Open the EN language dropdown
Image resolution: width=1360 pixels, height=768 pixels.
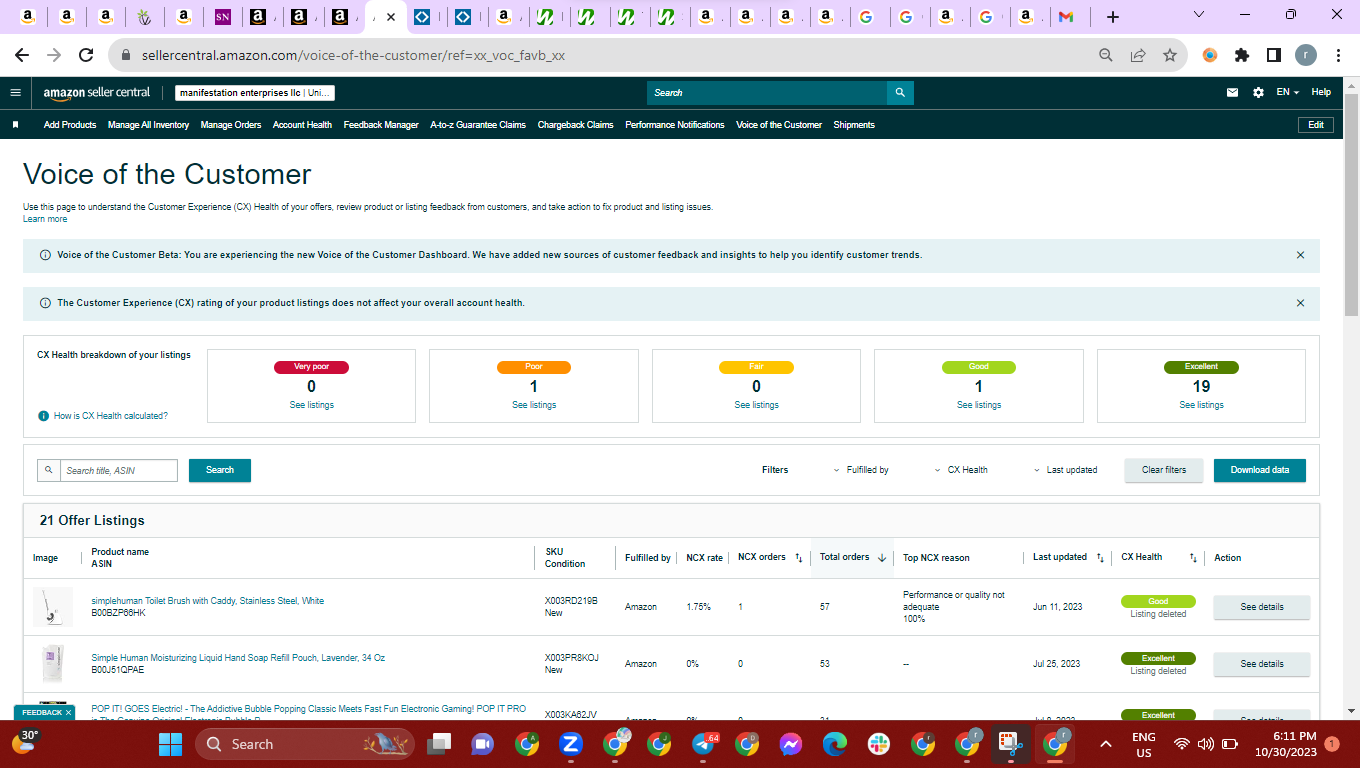(x=1287, y=92)
